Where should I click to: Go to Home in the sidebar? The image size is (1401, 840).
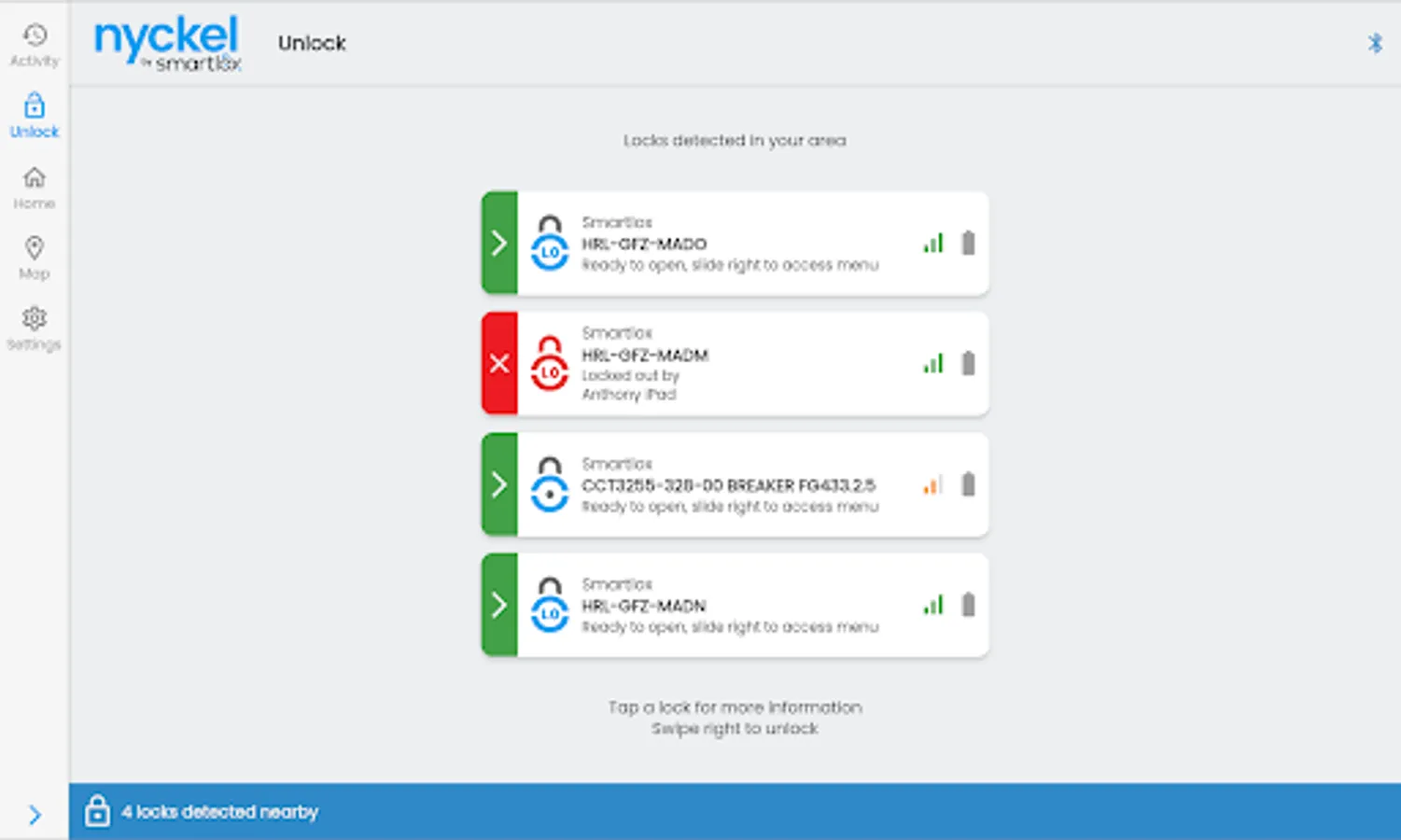click(x=35, y=188)
